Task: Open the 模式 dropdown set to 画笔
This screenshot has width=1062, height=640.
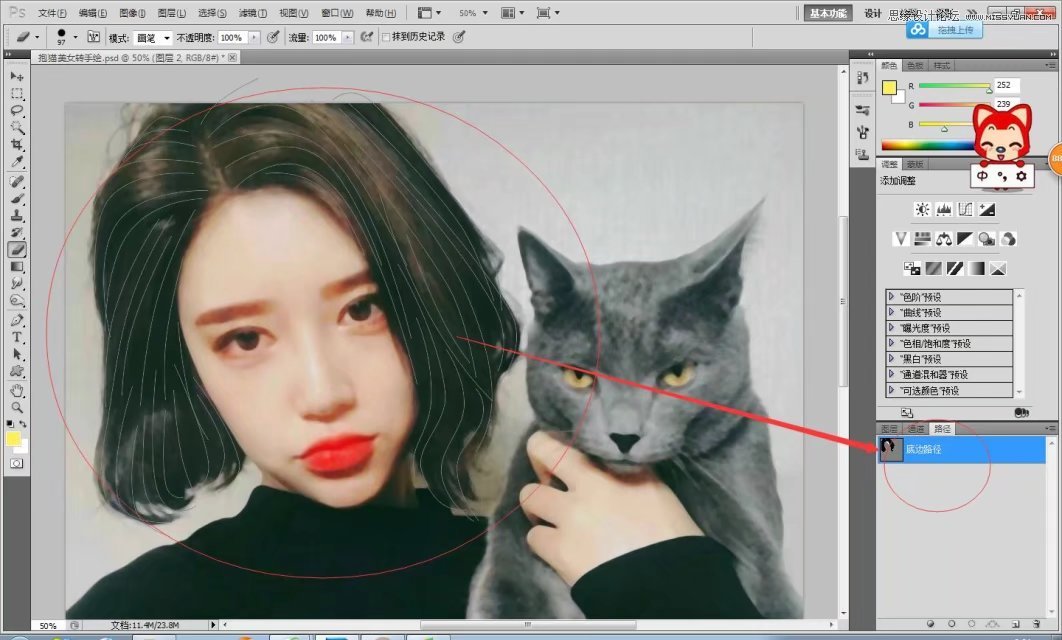Action: pos(152,38)
